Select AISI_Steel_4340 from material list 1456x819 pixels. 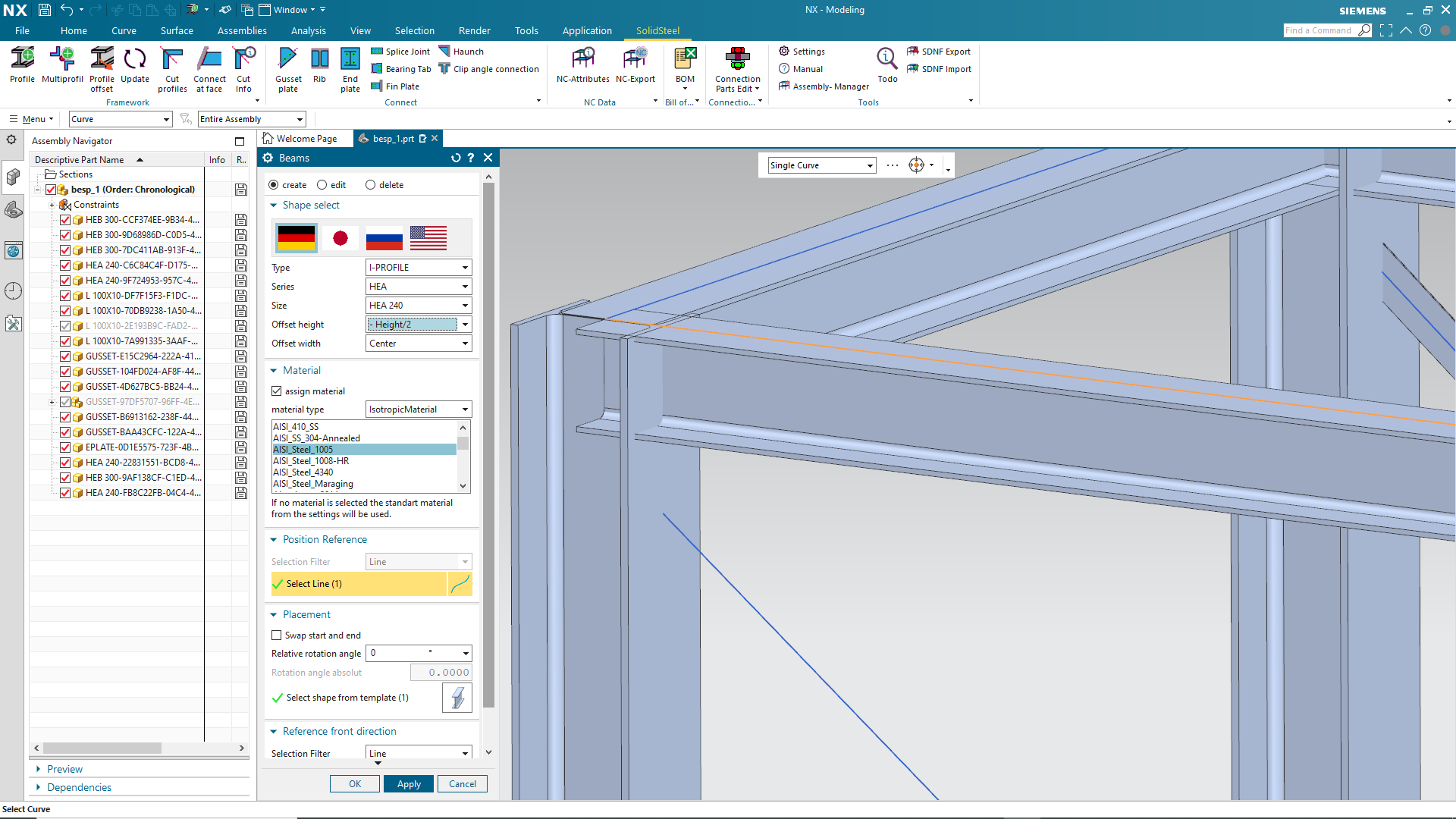tap(303, 472)
